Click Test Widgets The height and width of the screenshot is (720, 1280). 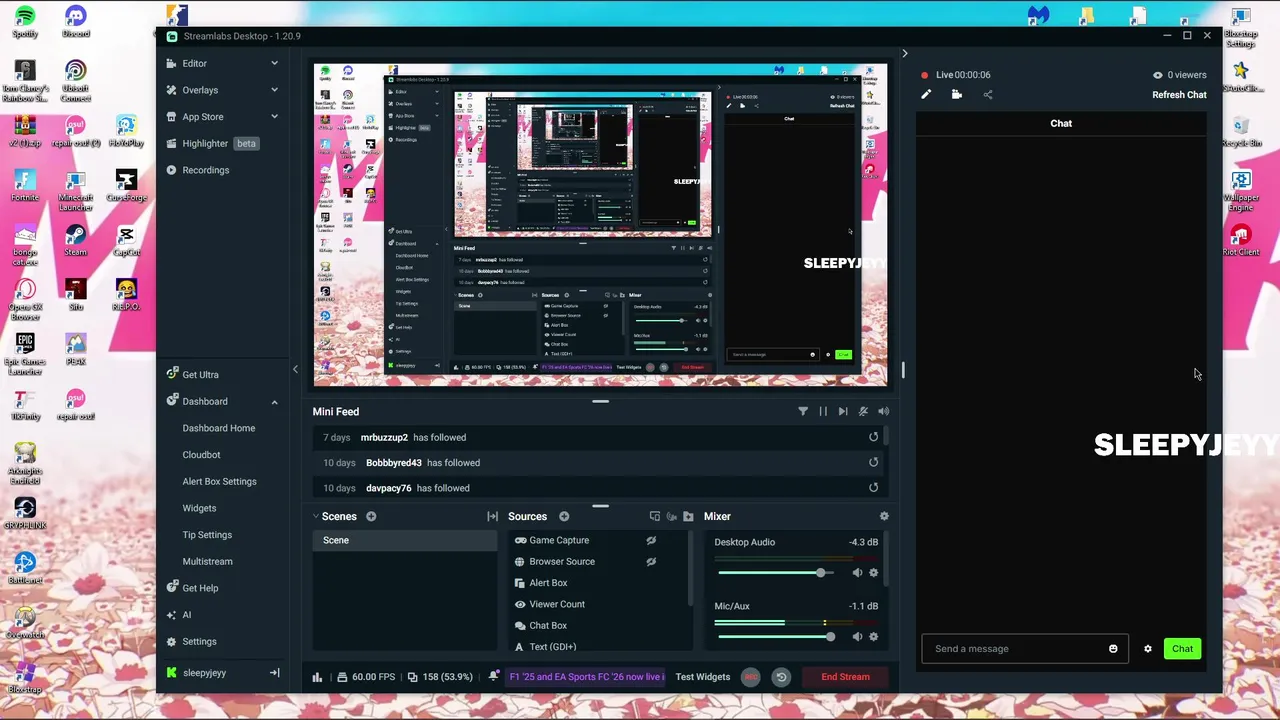[x=703, y=677]
